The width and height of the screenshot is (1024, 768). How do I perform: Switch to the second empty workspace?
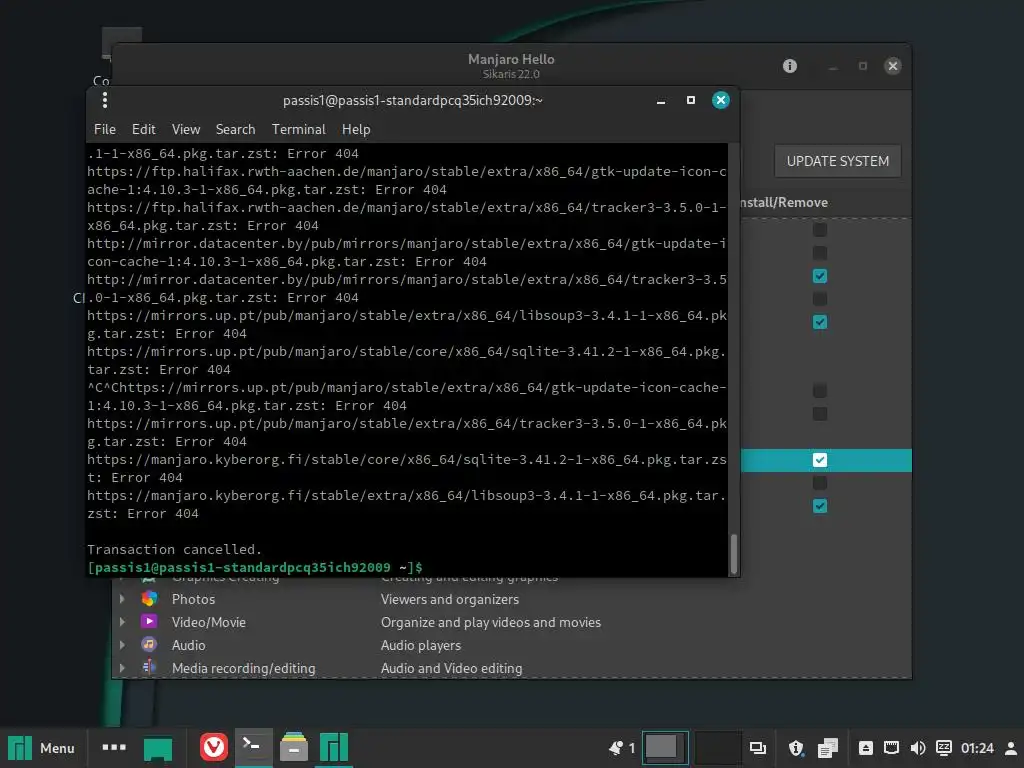tap(718, 748)
